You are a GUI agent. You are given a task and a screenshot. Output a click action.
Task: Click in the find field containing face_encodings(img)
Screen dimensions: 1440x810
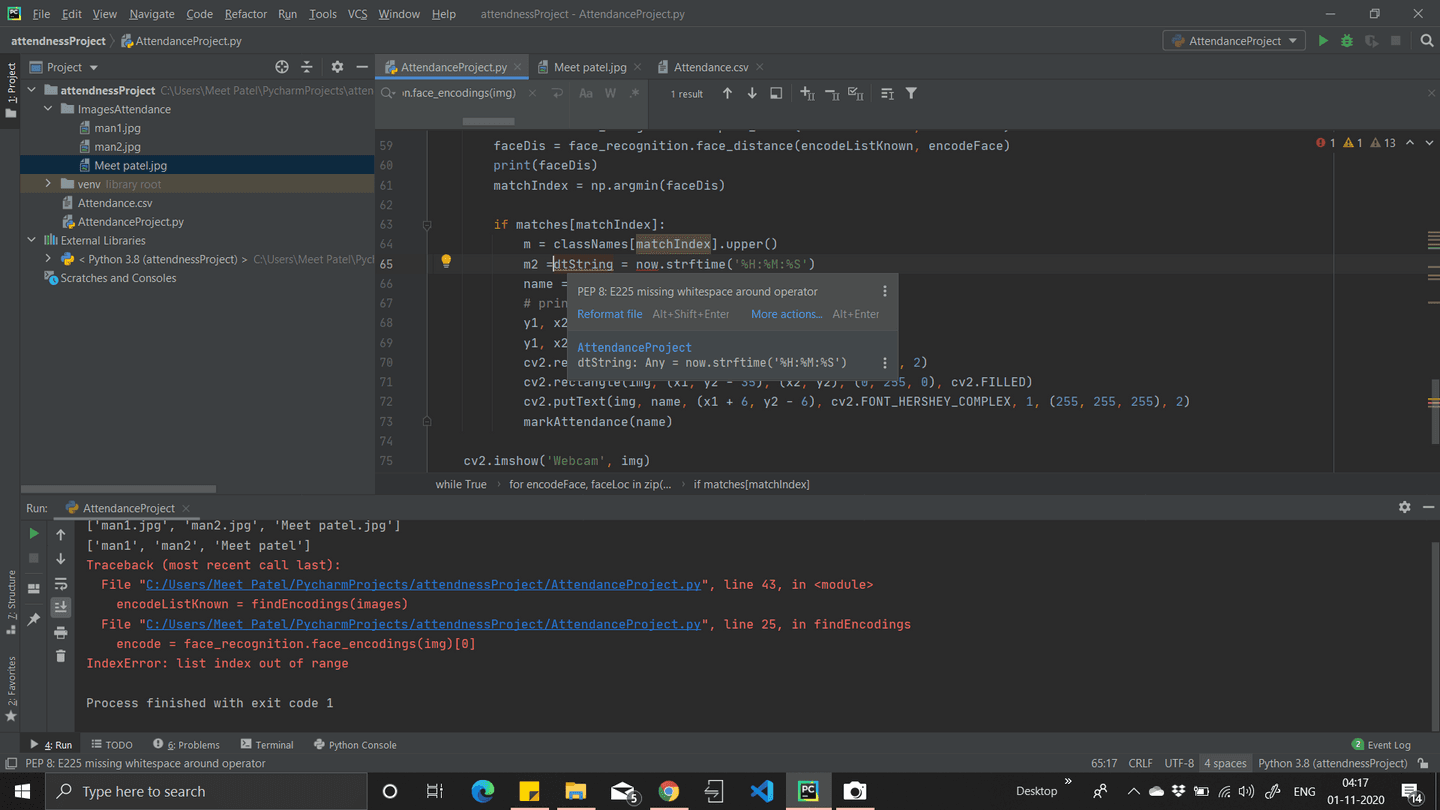tap(460, 93)
